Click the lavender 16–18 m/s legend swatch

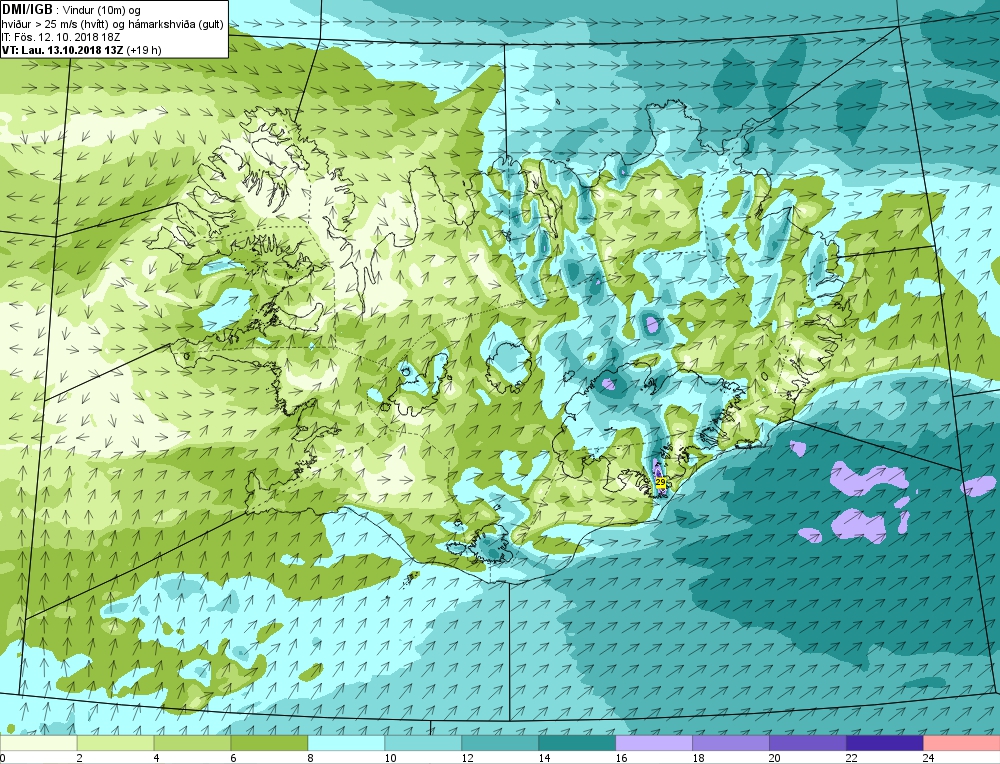(x=654, y=743)
